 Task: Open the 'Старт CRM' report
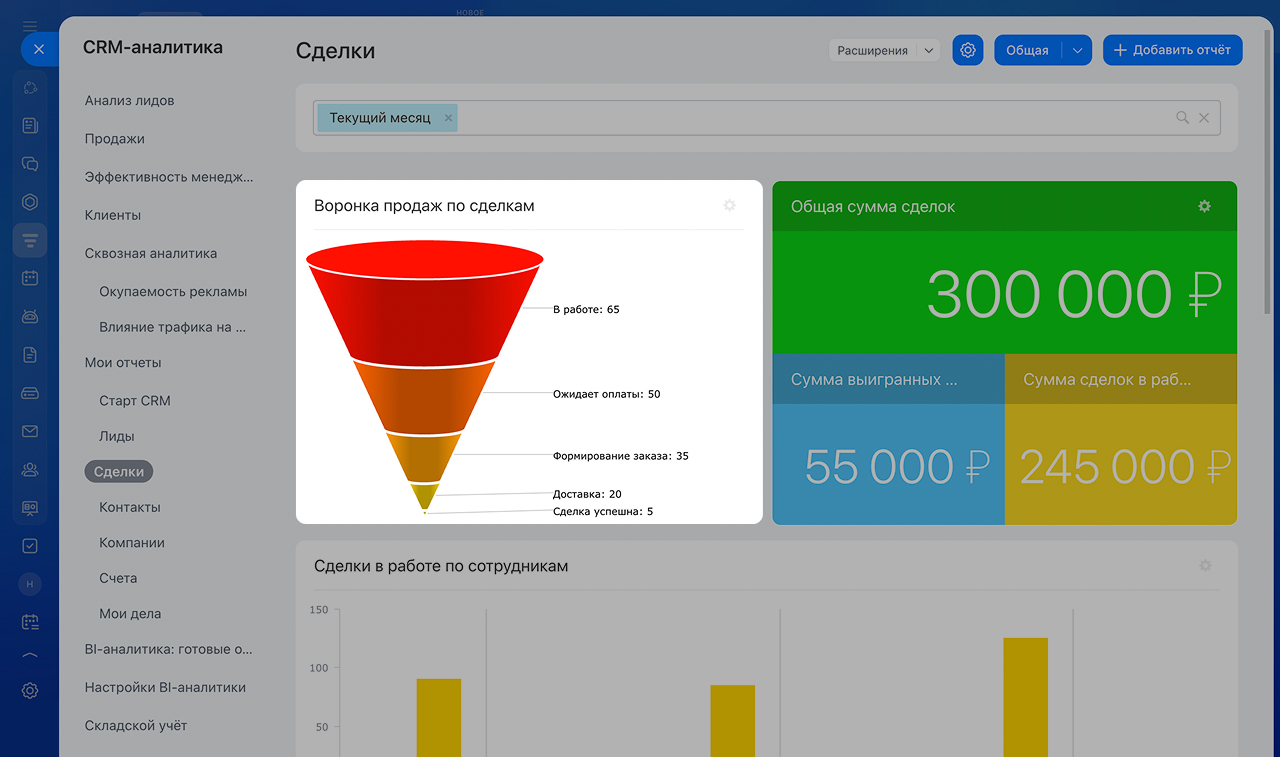135,401
